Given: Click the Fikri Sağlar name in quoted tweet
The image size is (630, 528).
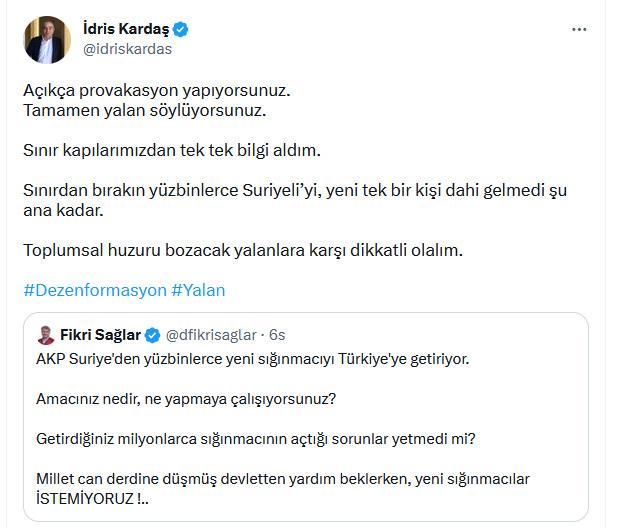Looking at the screenshot, I should 101,334.
